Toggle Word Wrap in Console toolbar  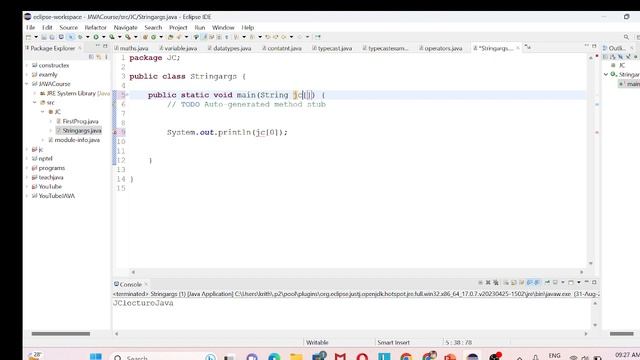coord(522,282)
